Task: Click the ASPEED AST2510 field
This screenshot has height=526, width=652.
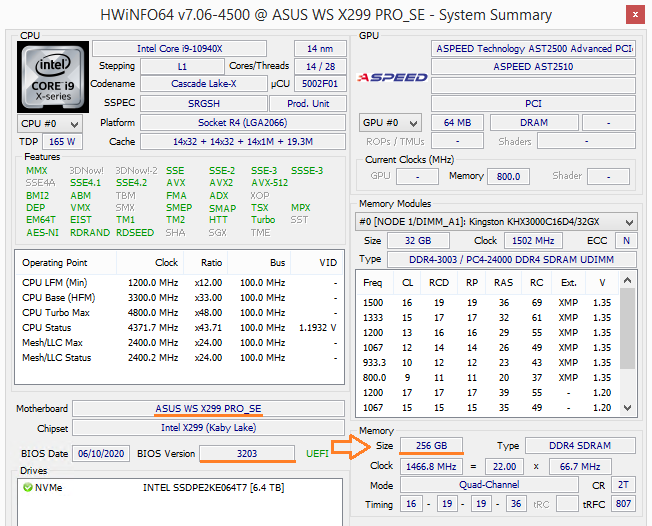Action: click(x=533, y=67)
